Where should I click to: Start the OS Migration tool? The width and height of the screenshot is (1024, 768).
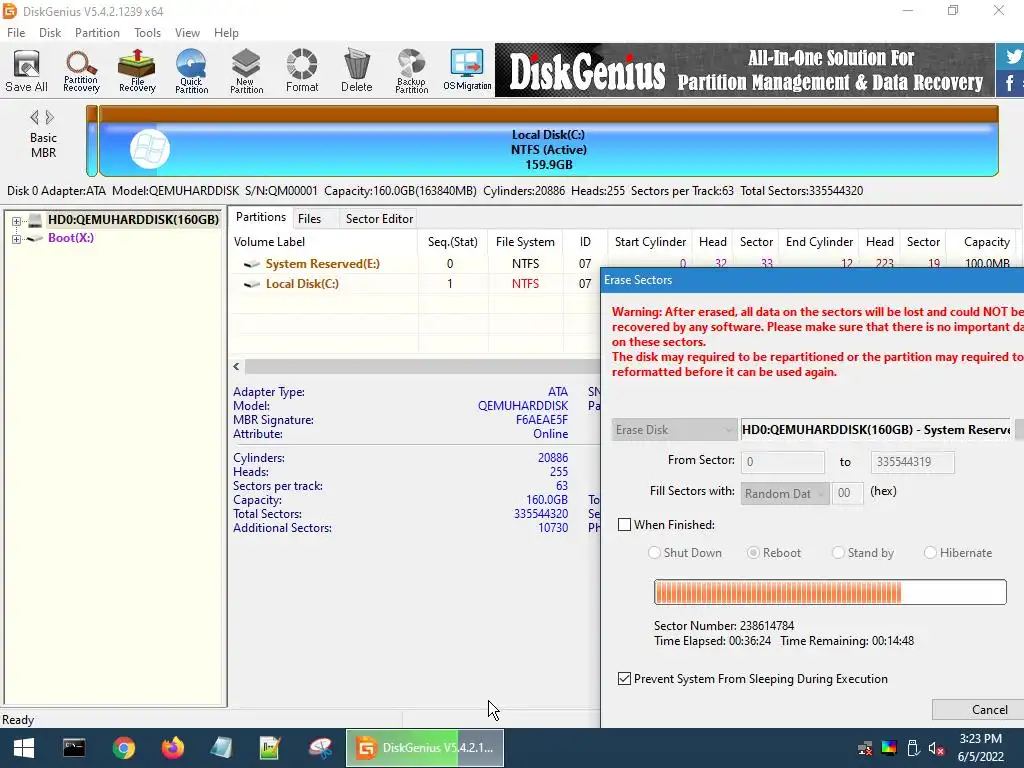[x=467, y=71]
